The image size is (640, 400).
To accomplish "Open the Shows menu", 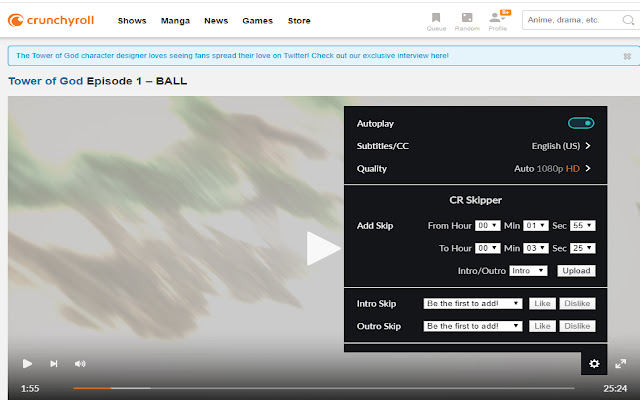I will (132, 20).
